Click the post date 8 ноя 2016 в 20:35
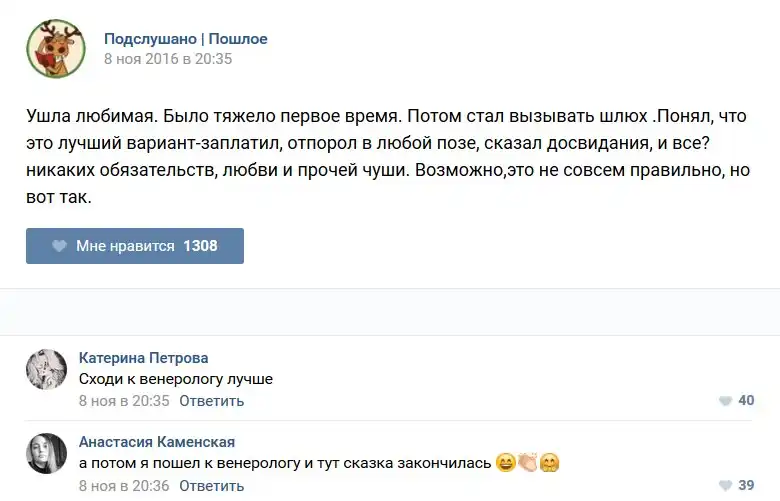This screenshot has height=501, width=780. 168,59
